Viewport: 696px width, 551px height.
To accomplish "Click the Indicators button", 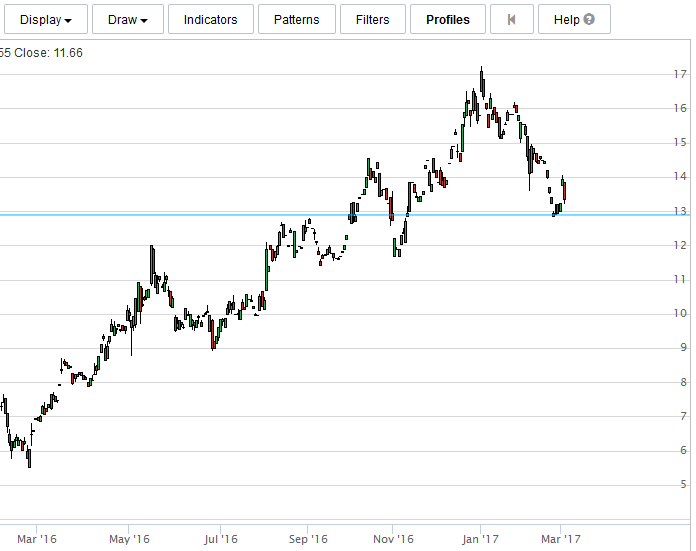I will tap(211, 20).
